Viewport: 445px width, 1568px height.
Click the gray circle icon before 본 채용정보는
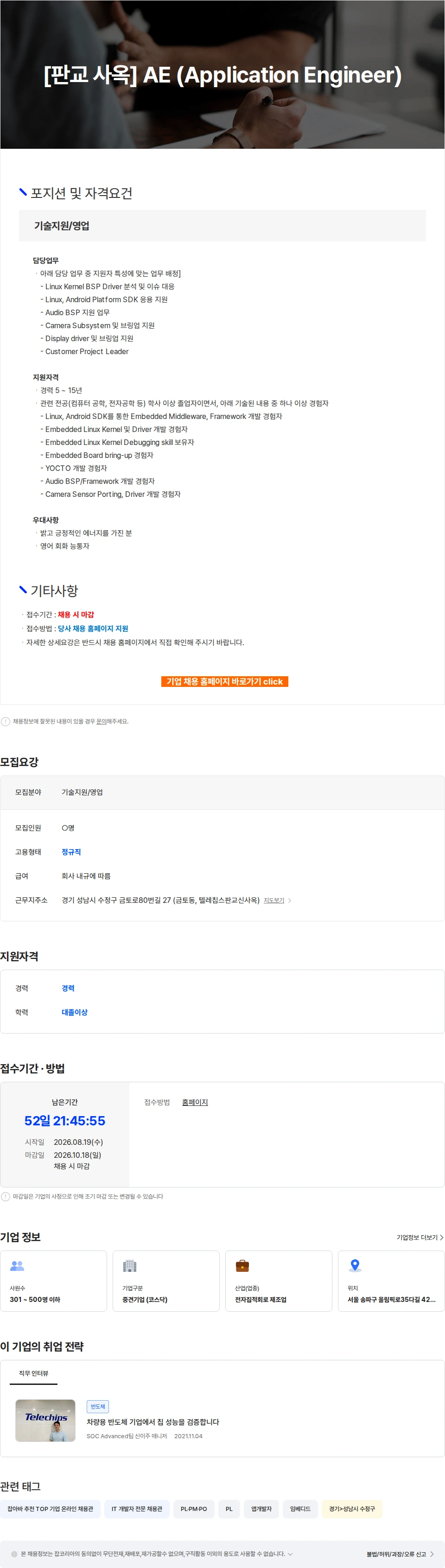pyautogui.click(x=14, y=1554)
